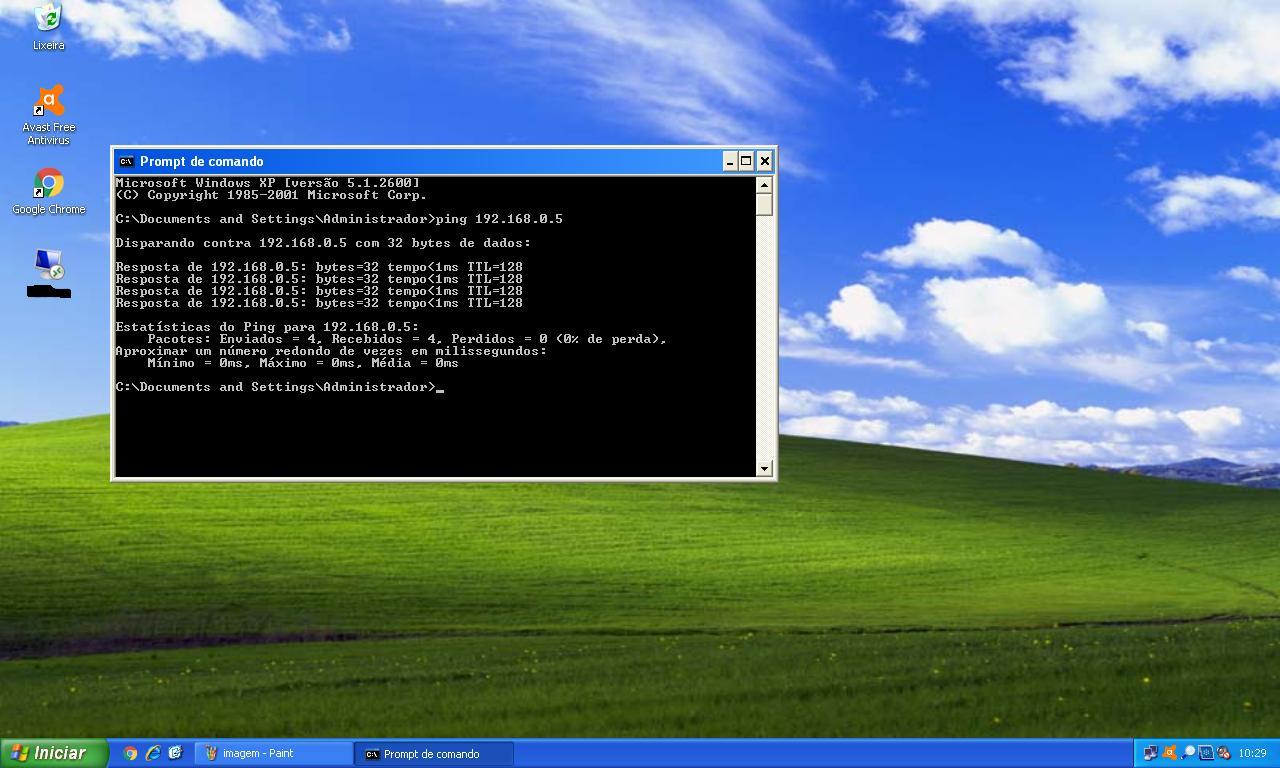Click Prompt de comando taskbar button
Screen dimensions: 1280x768
434,753
